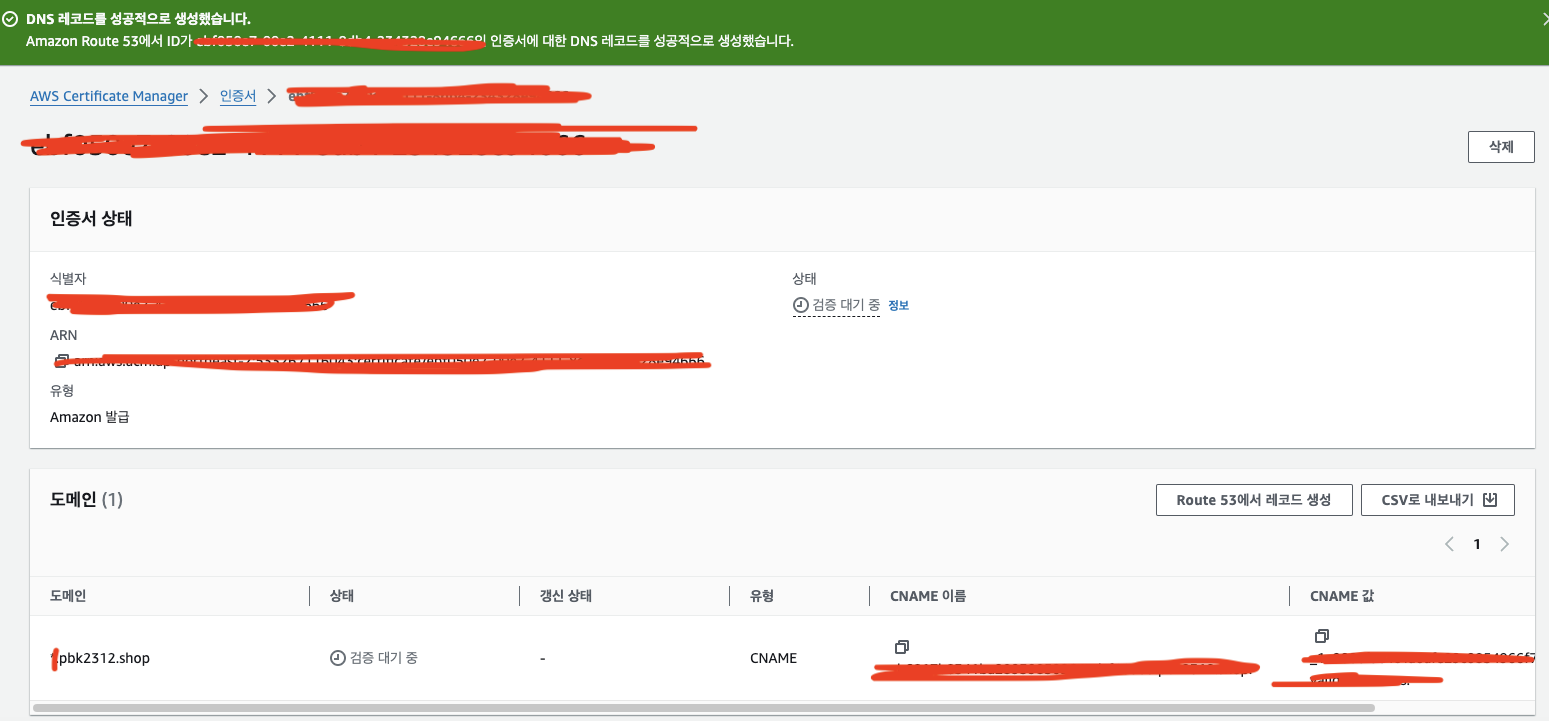Select the pbk2312.shop domain cell
The height and width of the screenshot is (721, 1549).
tap(100, 658)
